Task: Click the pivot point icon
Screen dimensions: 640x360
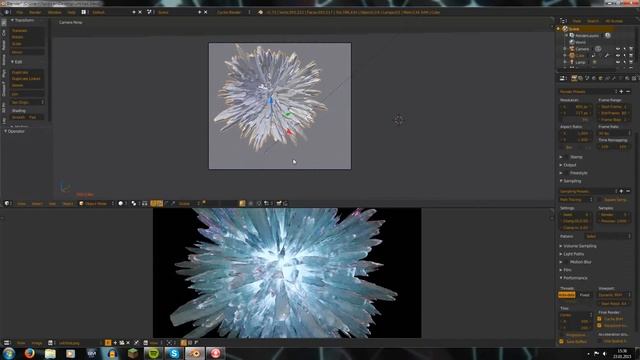Action: [134, 203]
